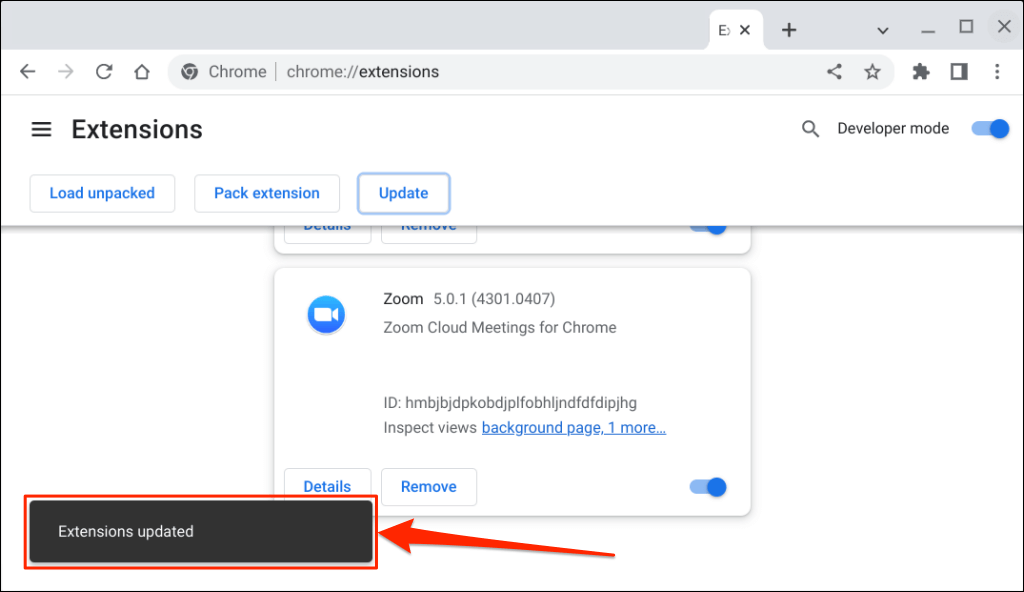Select the Extensions browser tab
The image size is (1024, 592).
coord(735,29)
